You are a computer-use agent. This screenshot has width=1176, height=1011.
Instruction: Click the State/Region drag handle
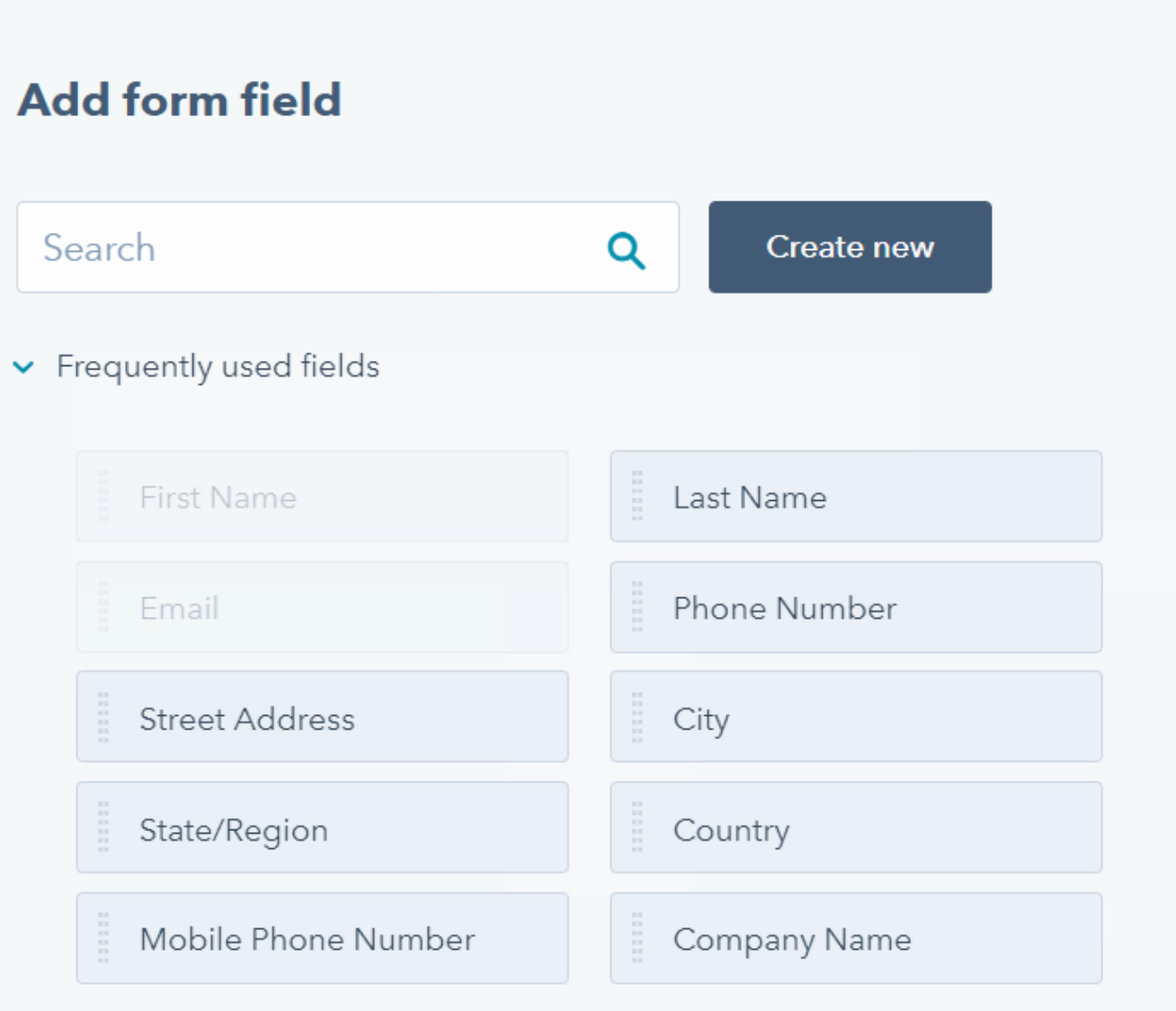click(x=103, y=828)
